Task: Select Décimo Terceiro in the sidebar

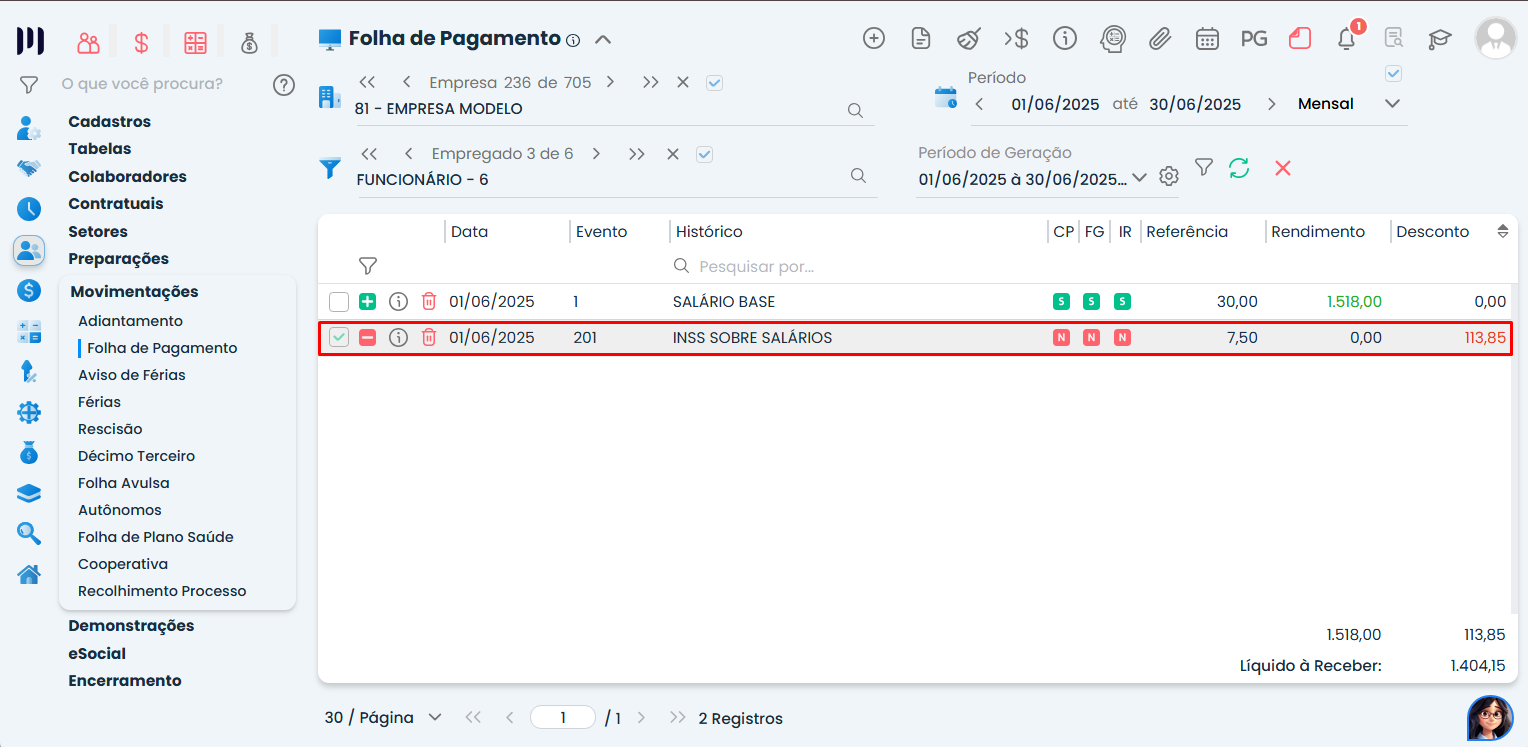Action: tap(136, 456)
